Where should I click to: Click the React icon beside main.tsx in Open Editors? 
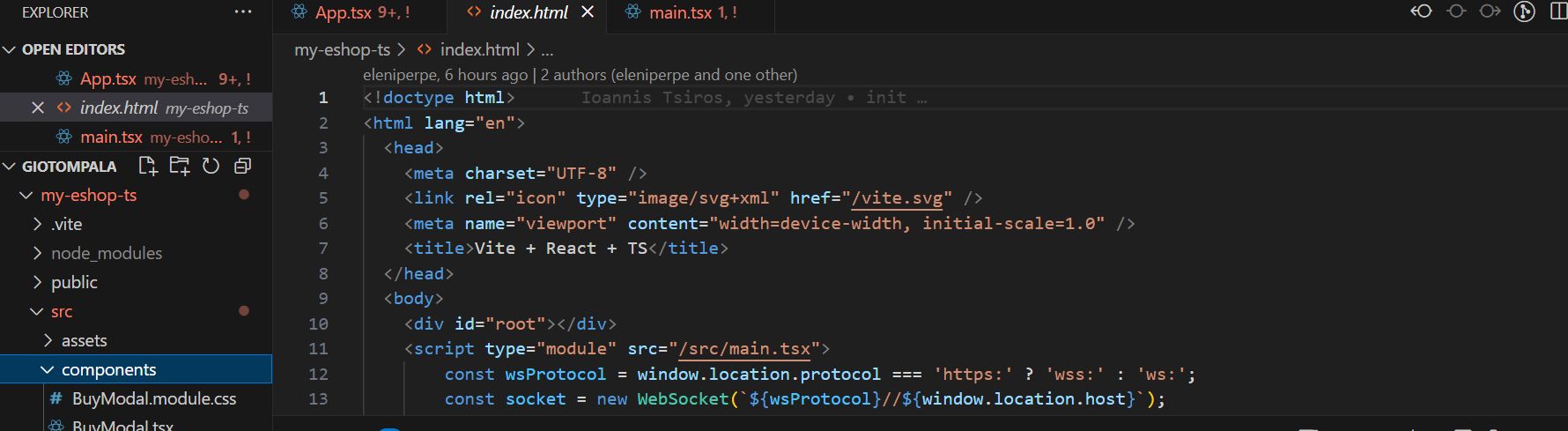coord(64,137)
